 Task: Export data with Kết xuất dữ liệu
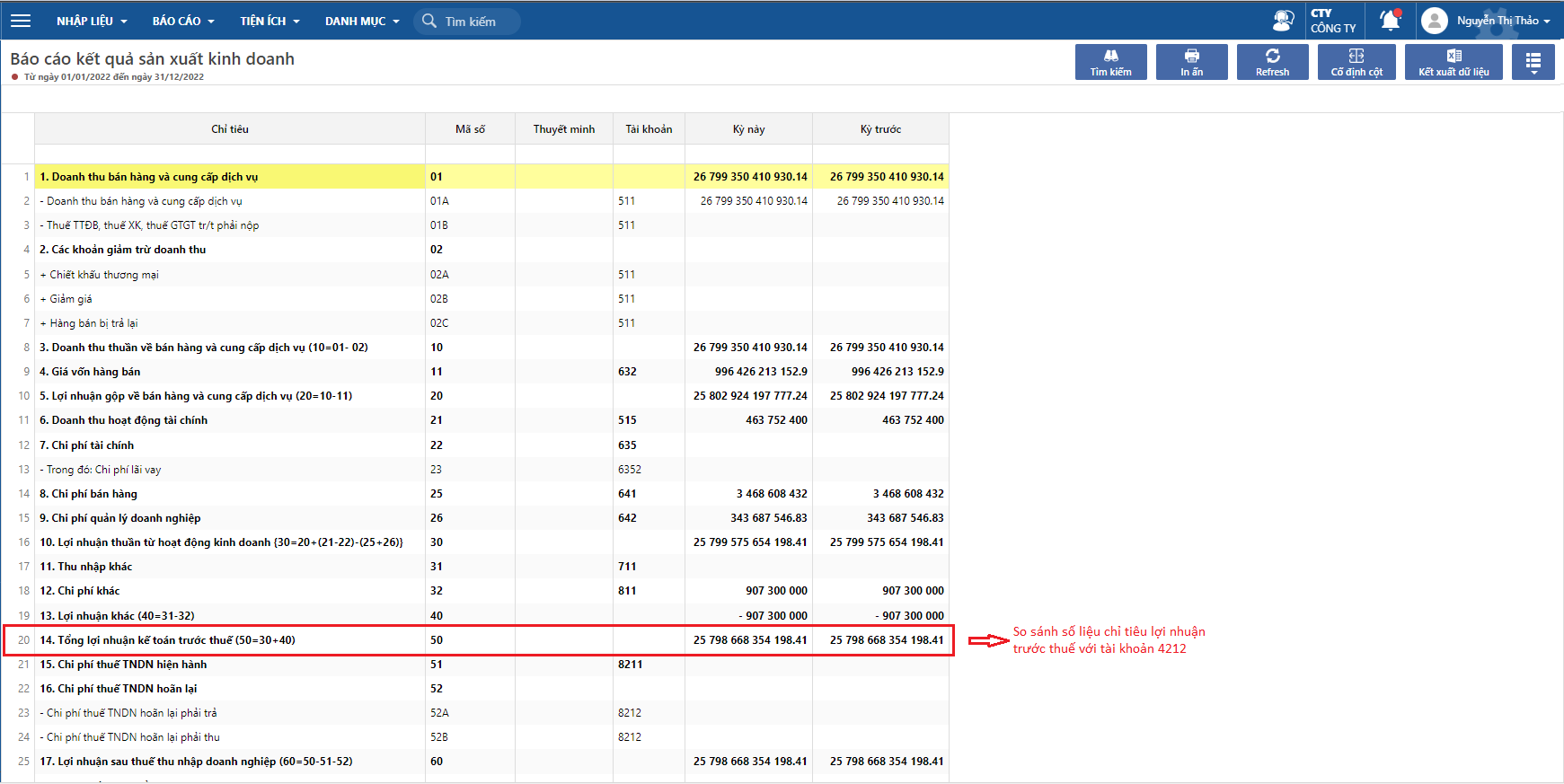(x=1453, y=62)
